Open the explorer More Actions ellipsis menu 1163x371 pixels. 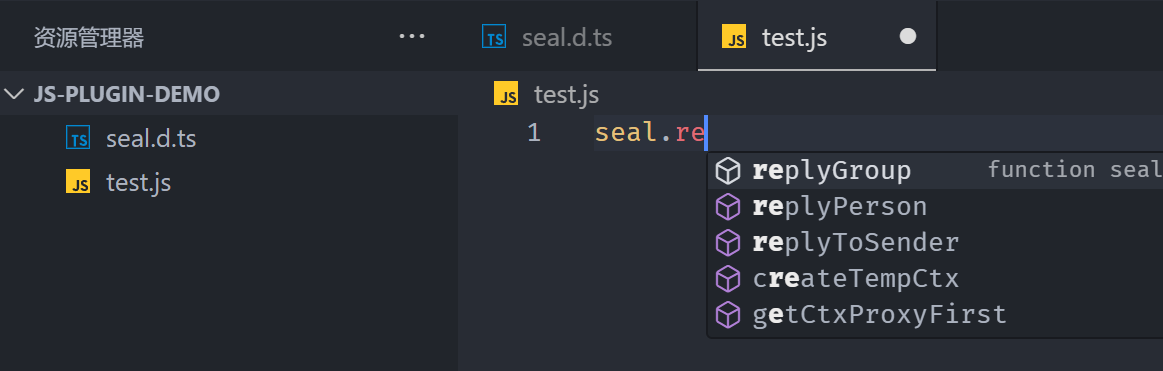[x=412, y=36]
